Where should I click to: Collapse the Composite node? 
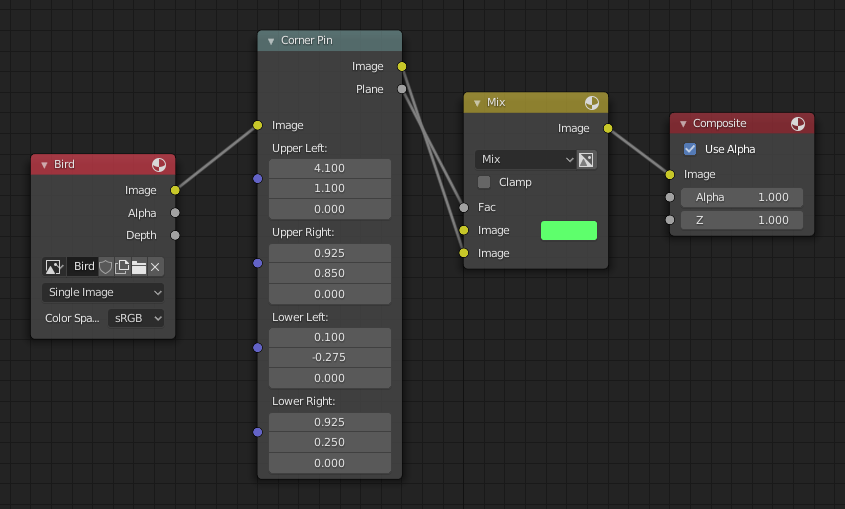[x=683, y=124]
